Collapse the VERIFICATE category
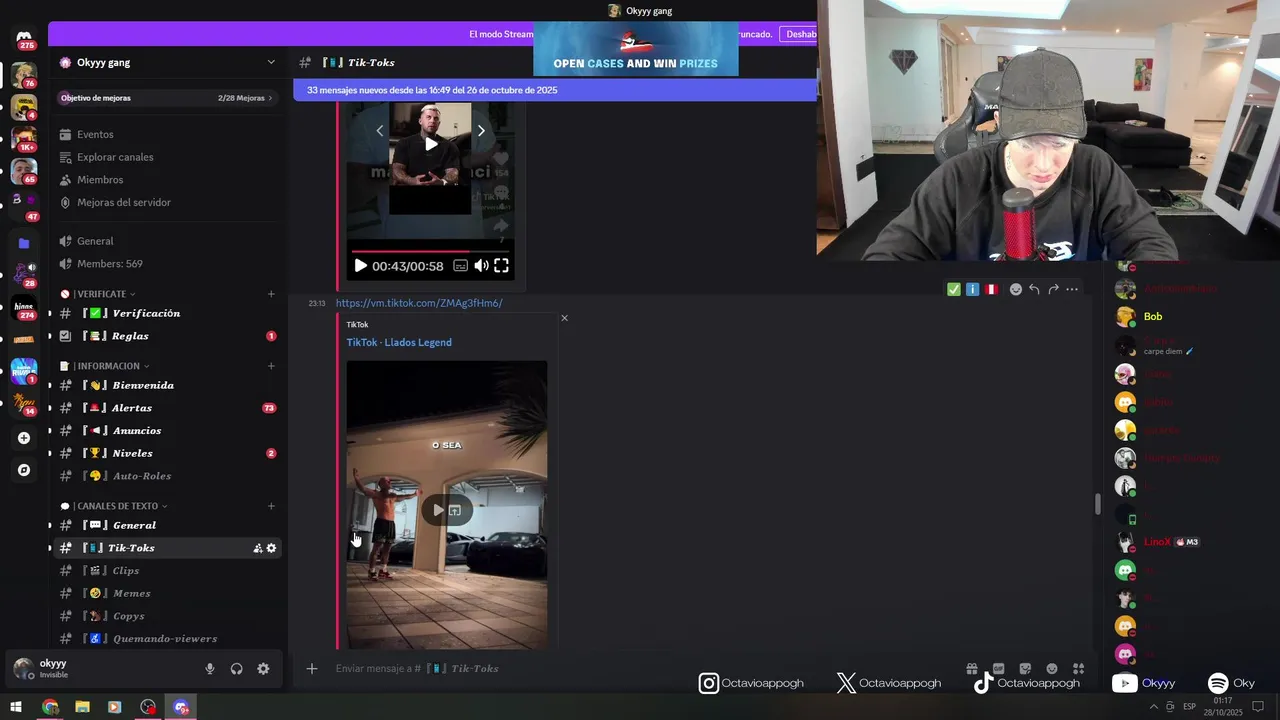The image size is (1280, 720). [x=104, y=294]
